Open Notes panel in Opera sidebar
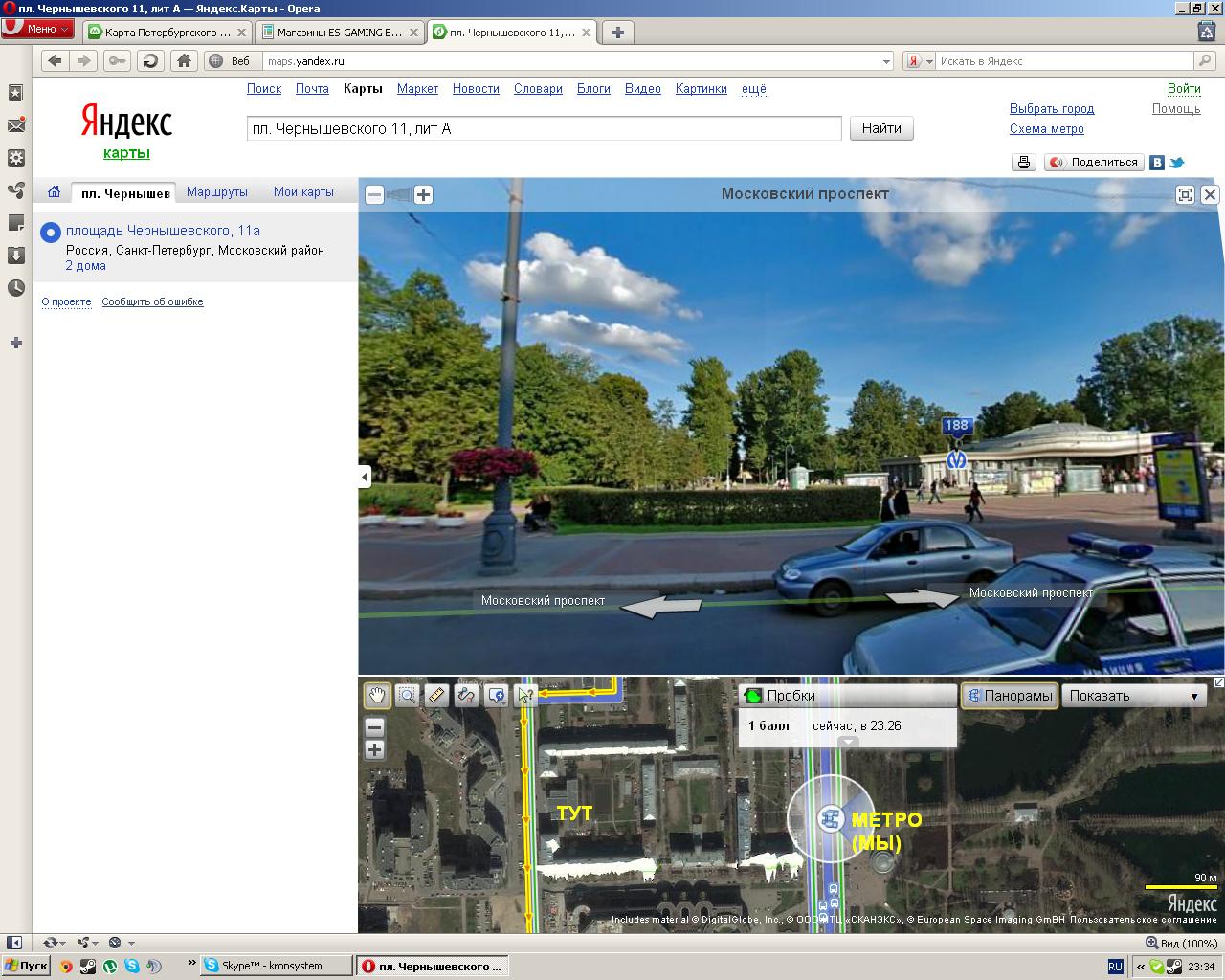Viewport: 1225px width, 980px height. click(x=15, y=223)
